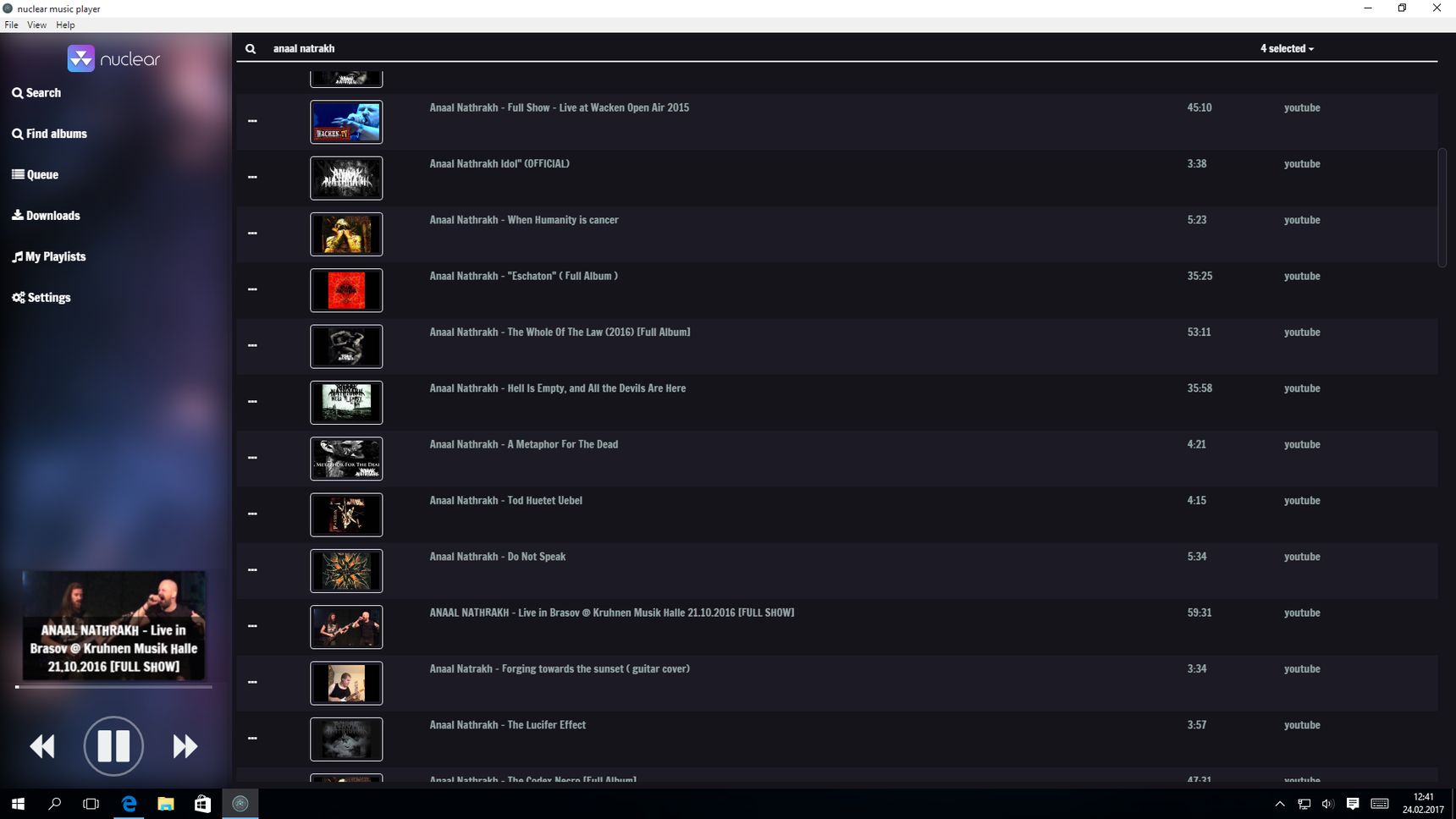Open the Queue sidebar item
1456x819 pixels.
tap(35, 175)
